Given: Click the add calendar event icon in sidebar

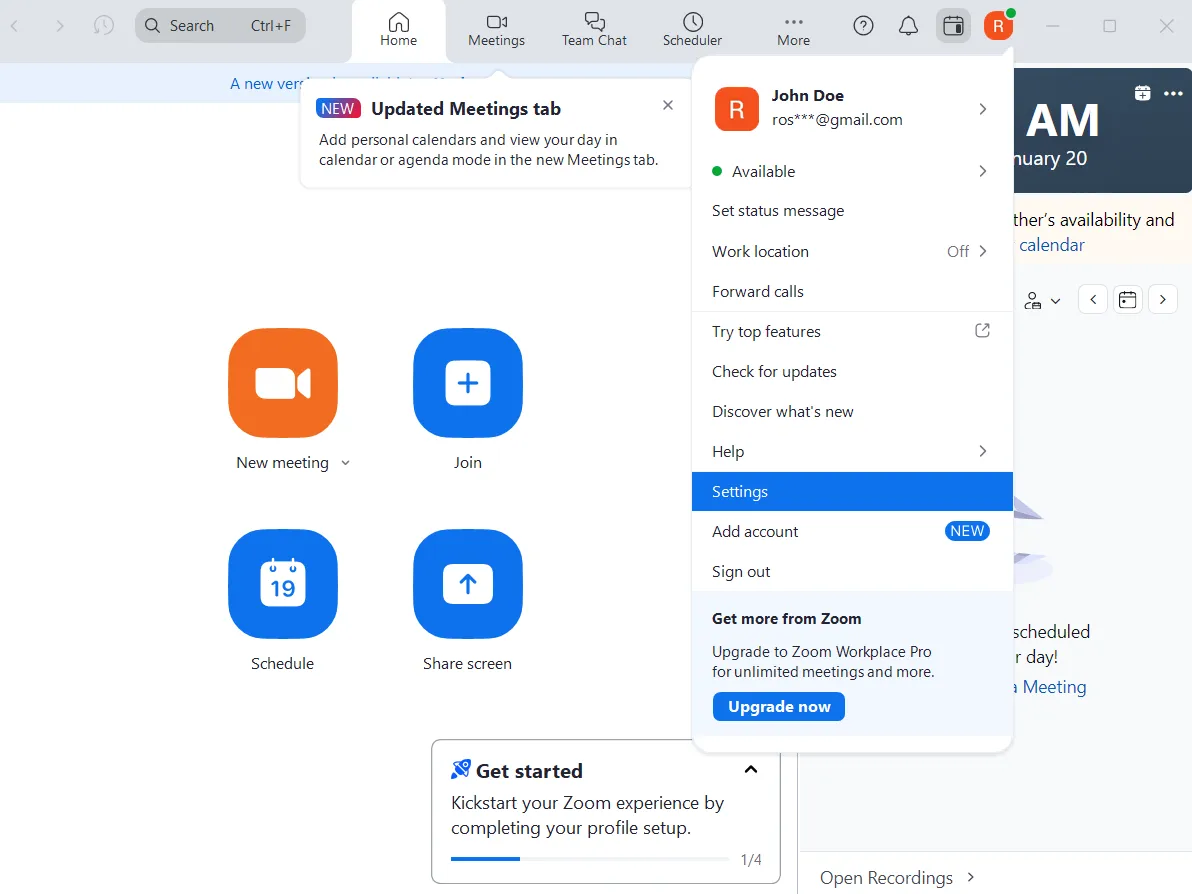Looking at the screenshot, I should coord(1142,94).
